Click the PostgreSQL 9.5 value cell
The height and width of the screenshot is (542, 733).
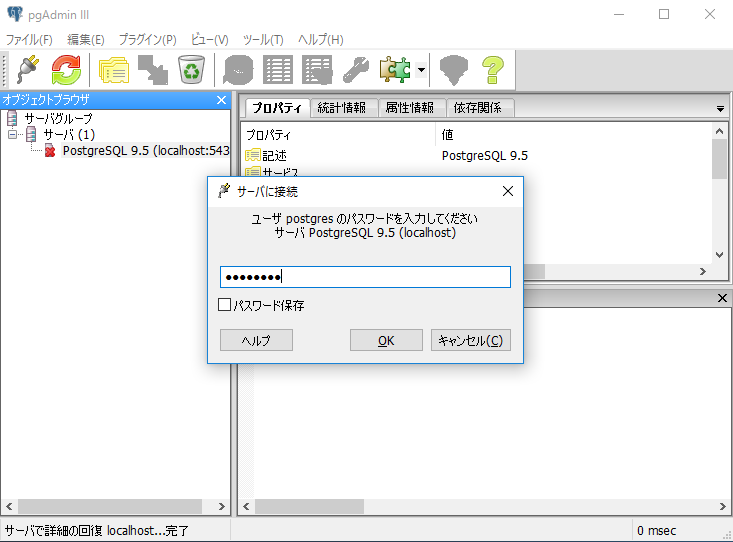485,155
